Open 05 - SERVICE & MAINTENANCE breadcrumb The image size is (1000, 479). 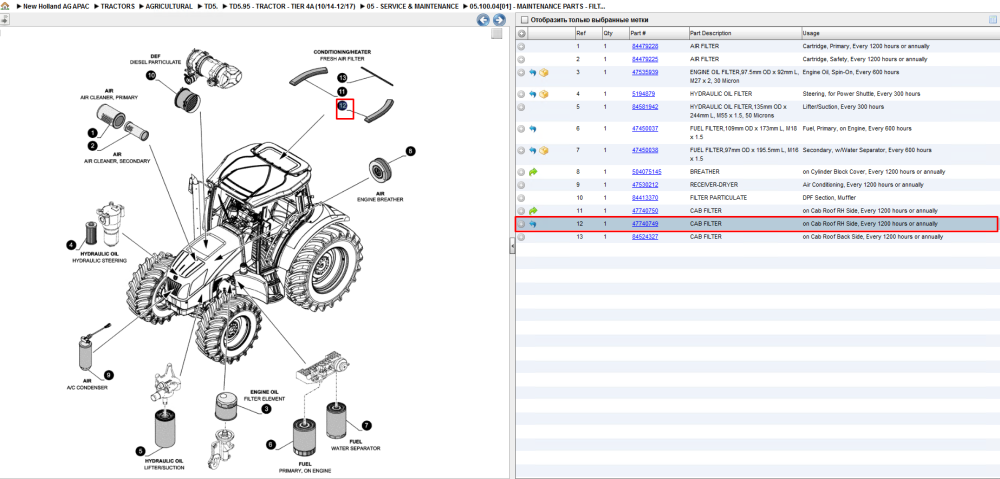click(x=412, y=6)
